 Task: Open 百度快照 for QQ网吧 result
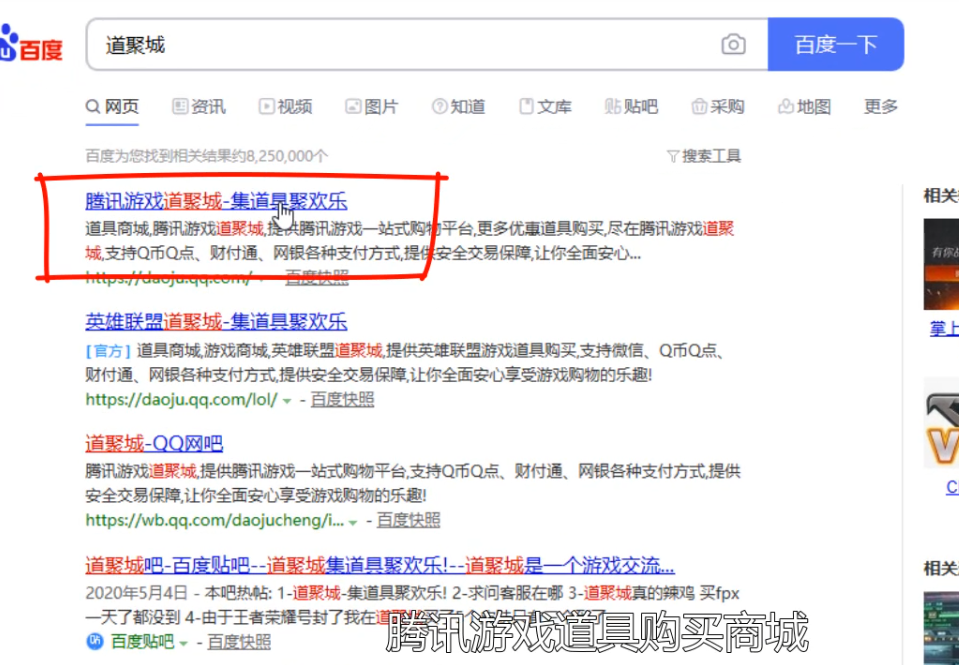[x=409, y=521]
